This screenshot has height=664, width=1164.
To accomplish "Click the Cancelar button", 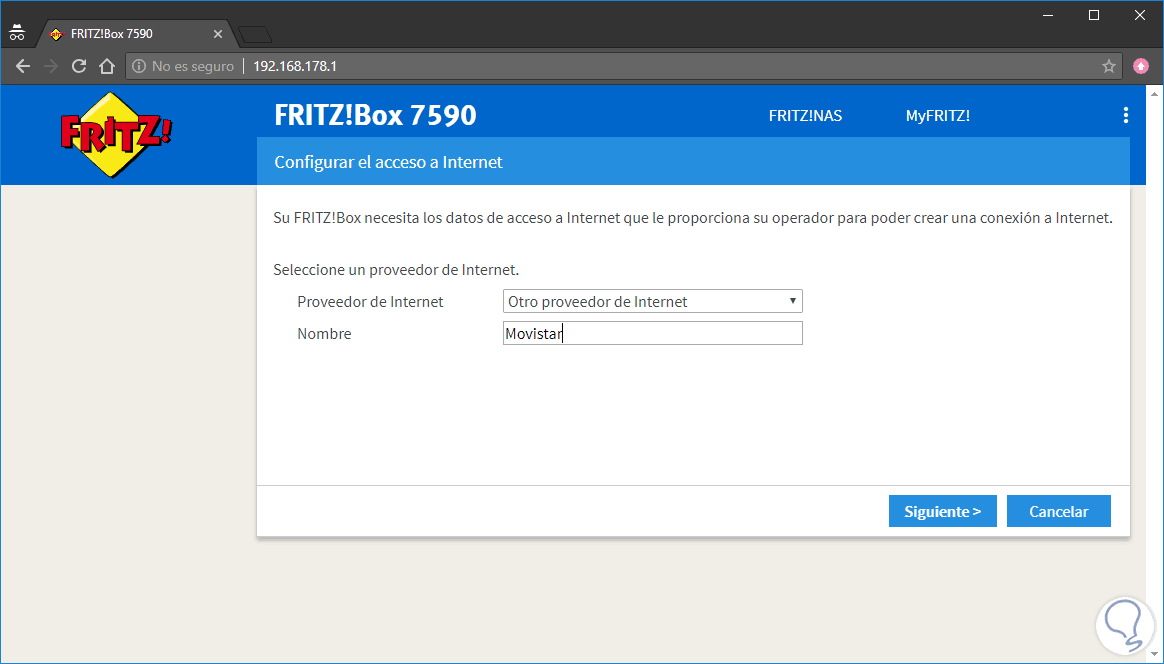I will tap(1059, 511).
